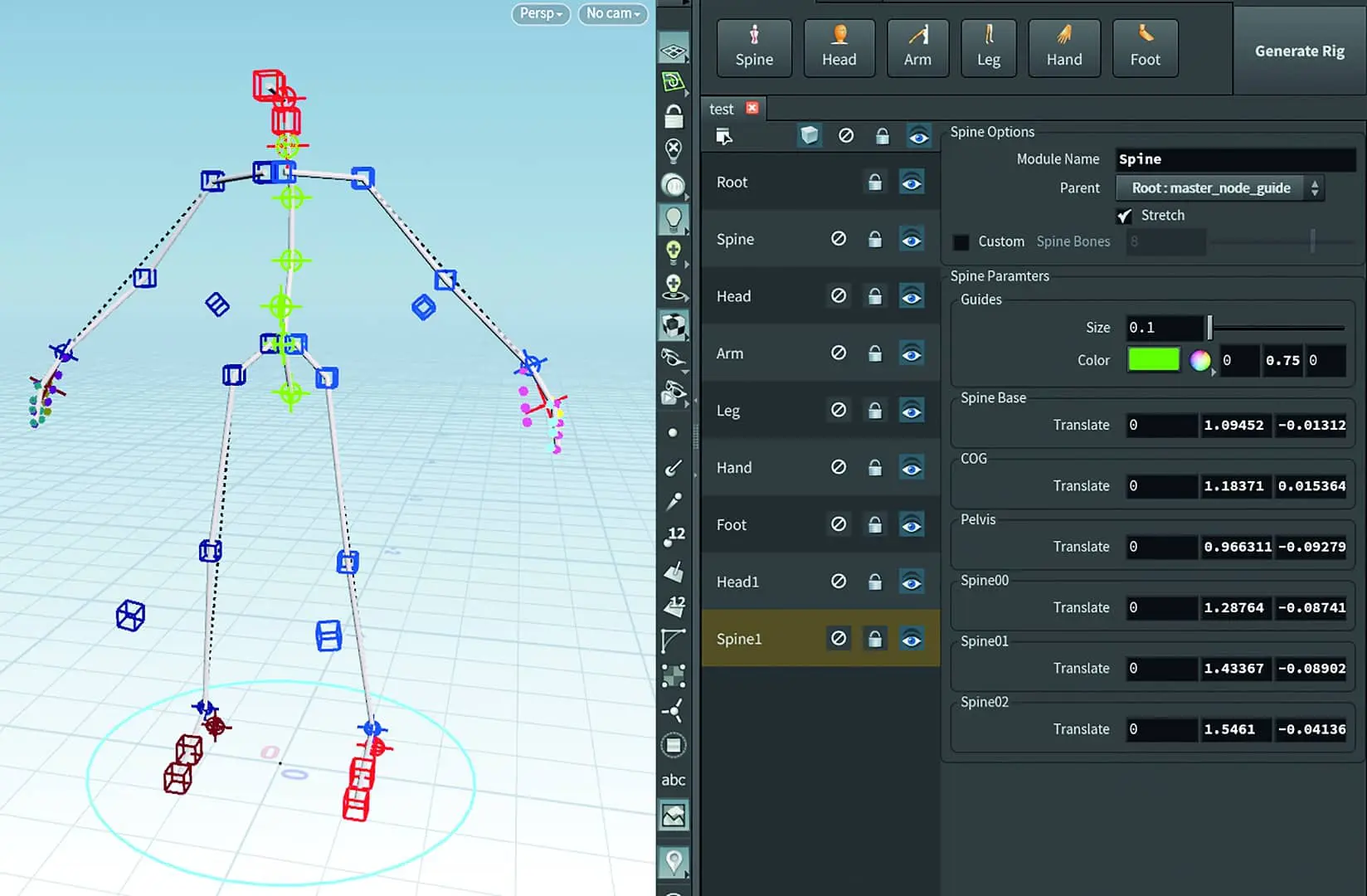The image size is (1367, 896).
Task: Uncheck the Stretch checkbox
Action: click(1124, 216)
